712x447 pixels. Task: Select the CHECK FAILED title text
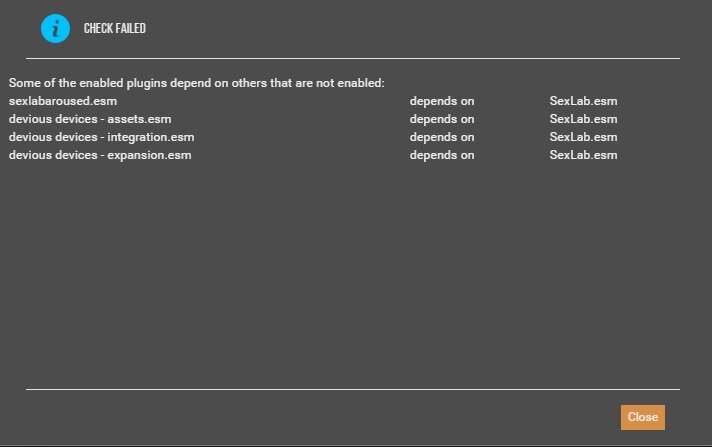(x=115, y=28)
